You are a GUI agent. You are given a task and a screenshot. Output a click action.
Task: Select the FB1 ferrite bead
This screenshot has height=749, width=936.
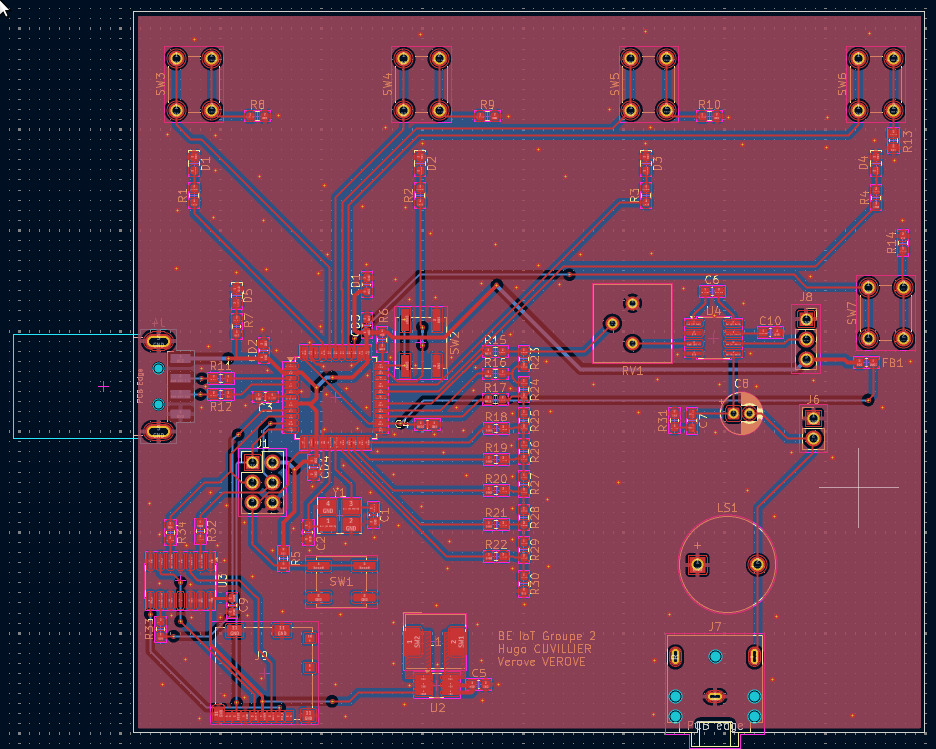point(864,362)
